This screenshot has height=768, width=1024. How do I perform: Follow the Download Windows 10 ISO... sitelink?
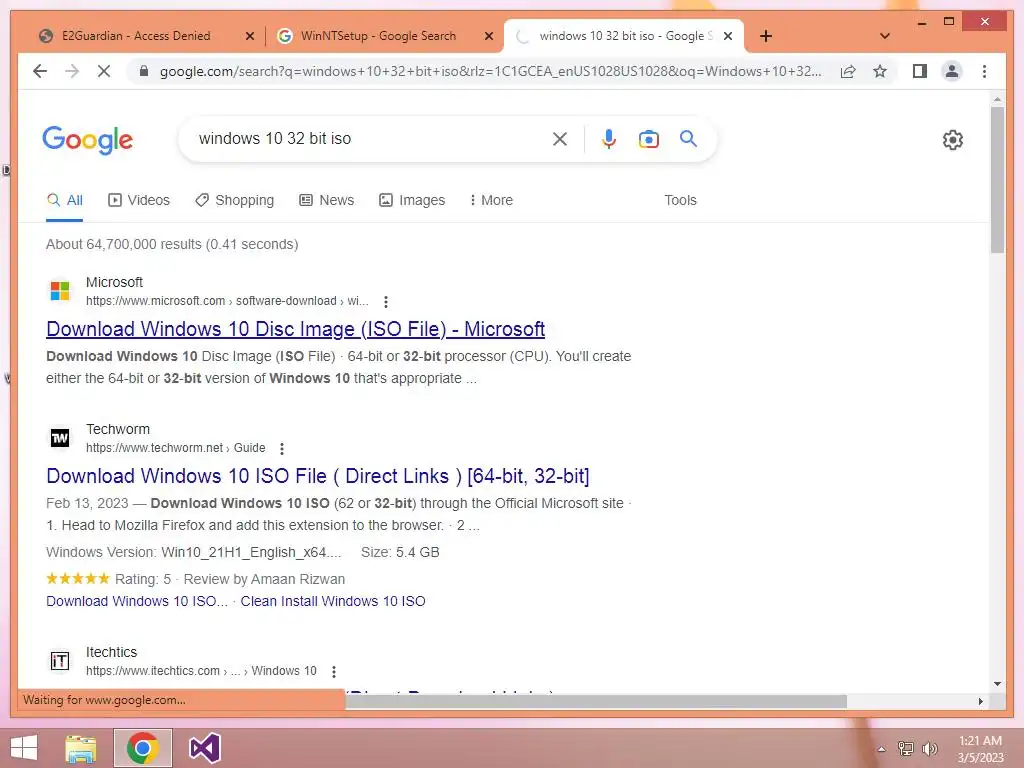tap(137, 601)
